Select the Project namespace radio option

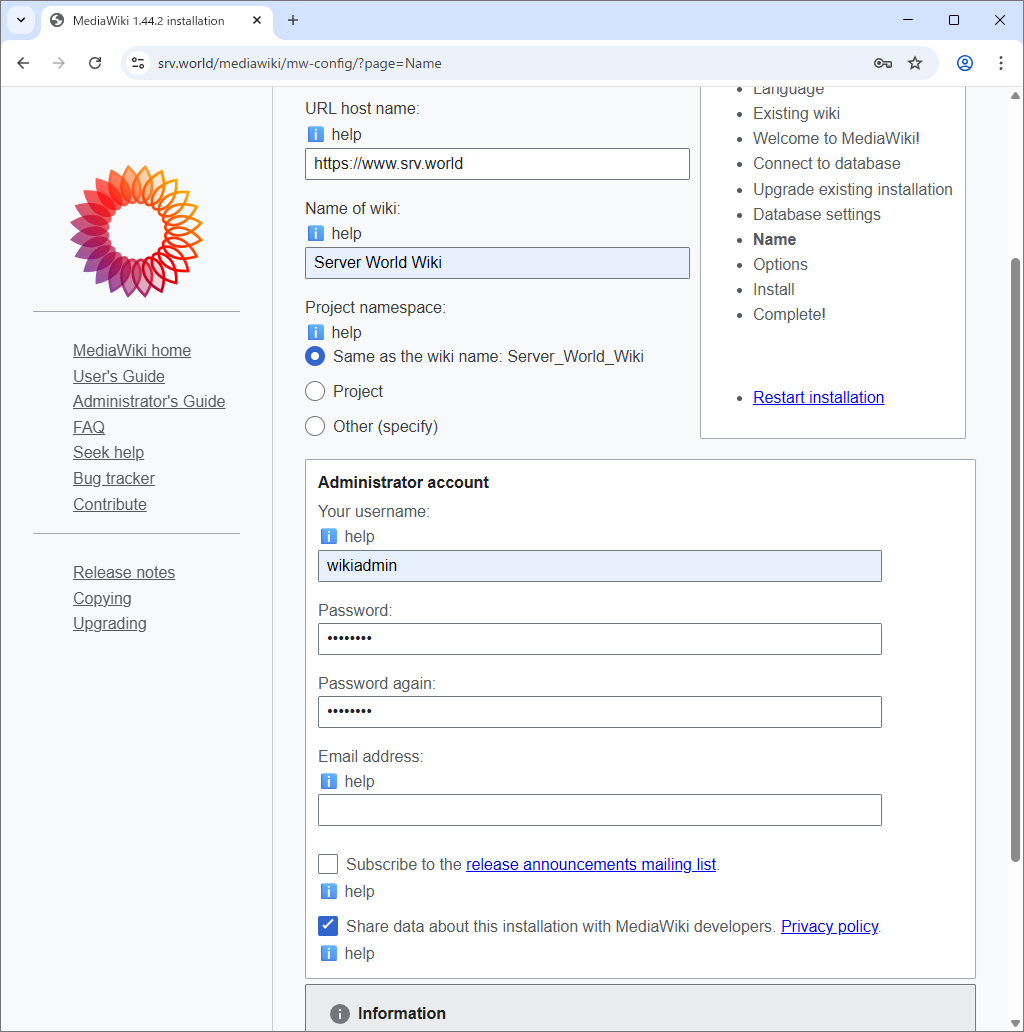click(315, 391)
